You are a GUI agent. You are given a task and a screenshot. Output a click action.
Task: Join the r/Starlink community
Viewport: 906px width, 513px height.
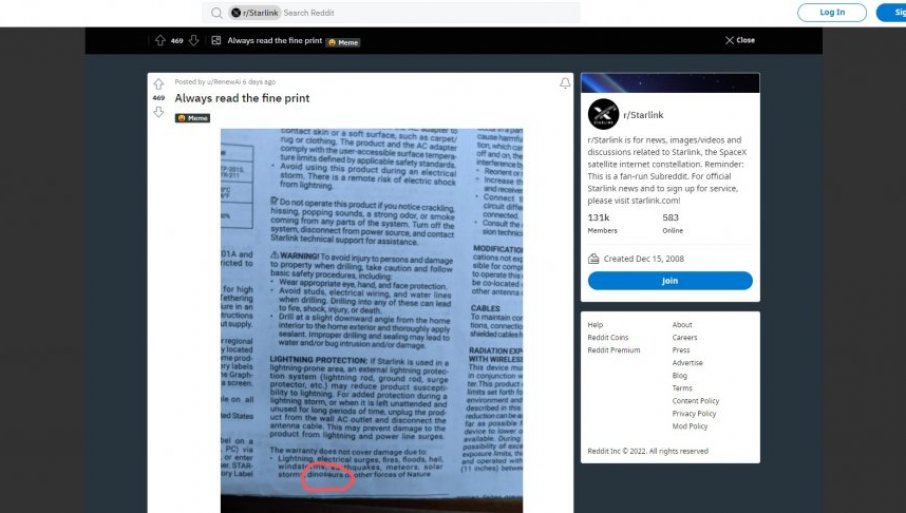point(670,281)
